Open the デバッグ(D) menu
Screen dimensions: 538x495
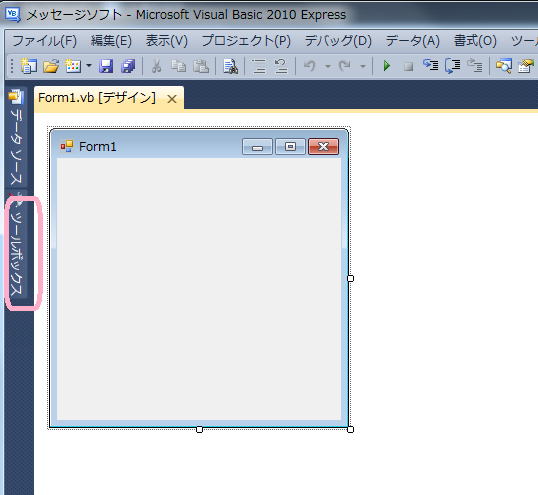tap(338, 41)
